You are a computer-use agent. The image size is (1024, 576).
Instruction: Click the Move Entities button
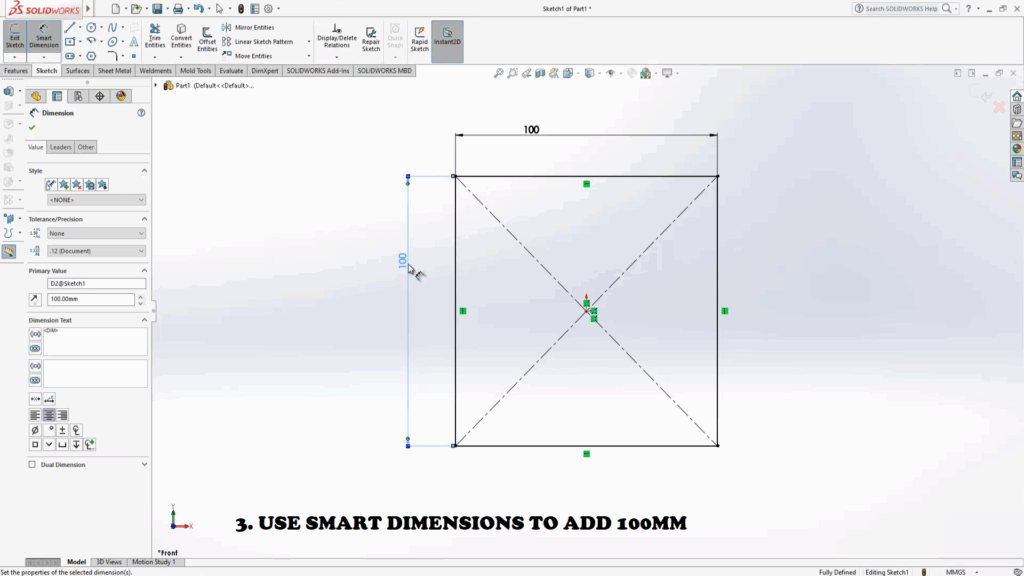click(253, 56)
